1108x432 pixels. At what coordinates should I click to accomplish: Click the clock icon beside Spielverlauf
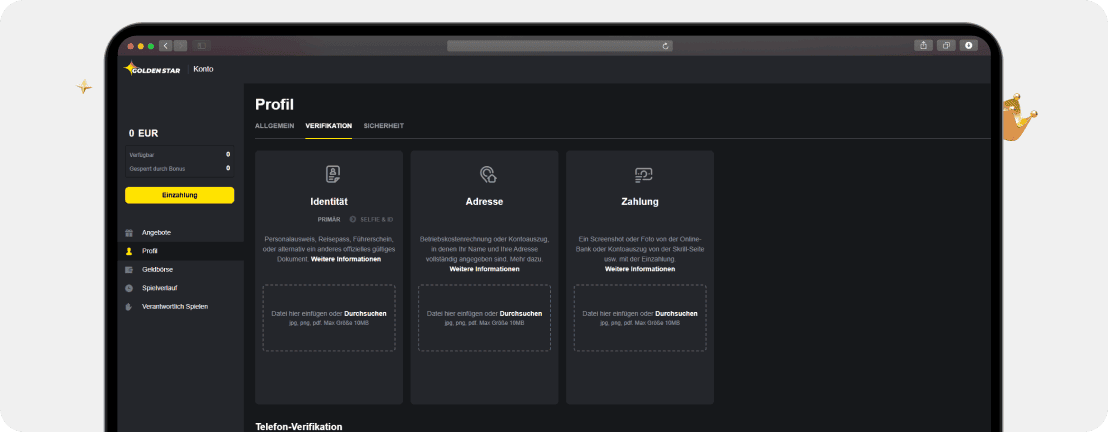pos(129,288)
